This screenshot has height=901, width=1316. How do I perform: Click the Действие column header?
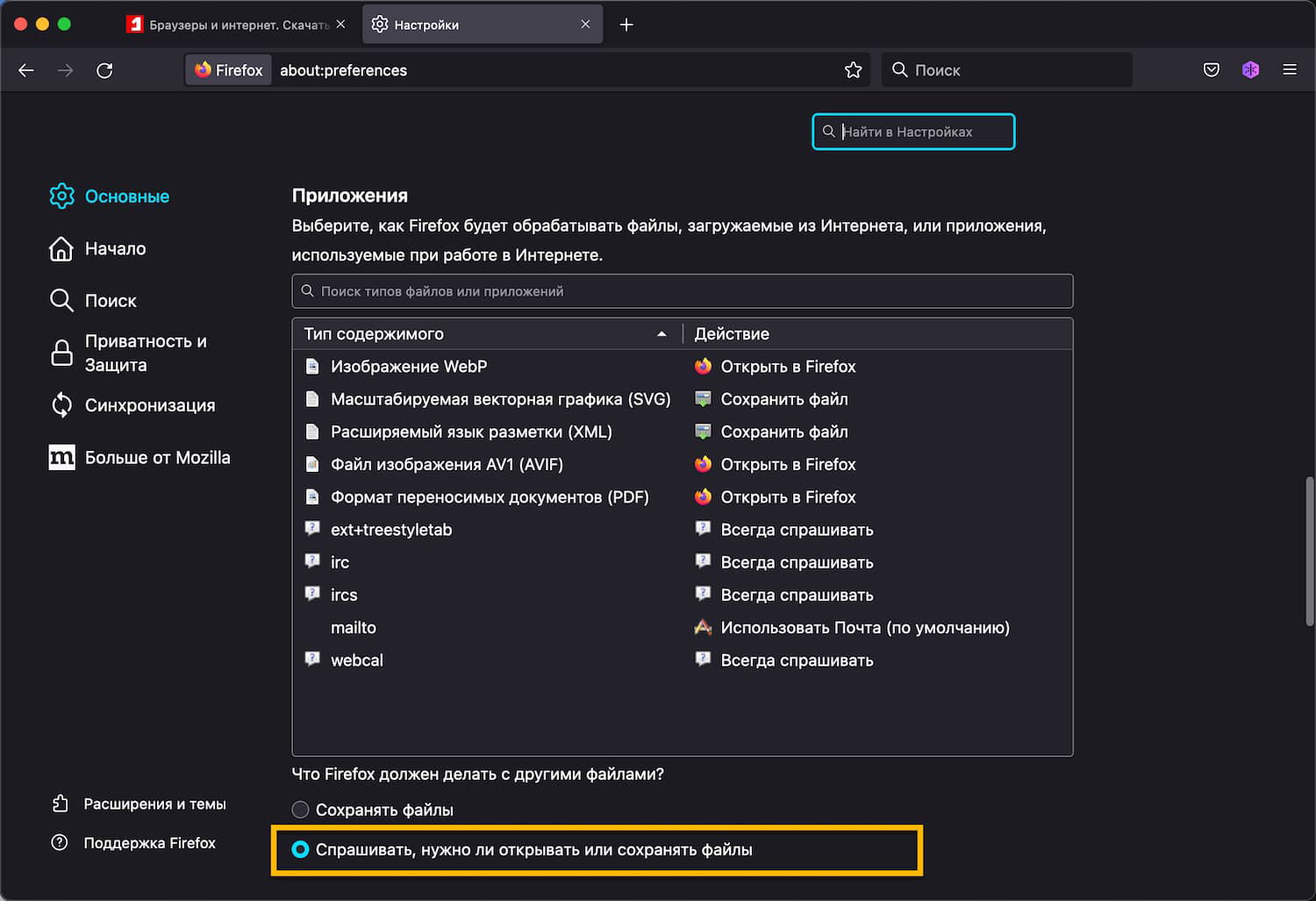tap(732, 334)
